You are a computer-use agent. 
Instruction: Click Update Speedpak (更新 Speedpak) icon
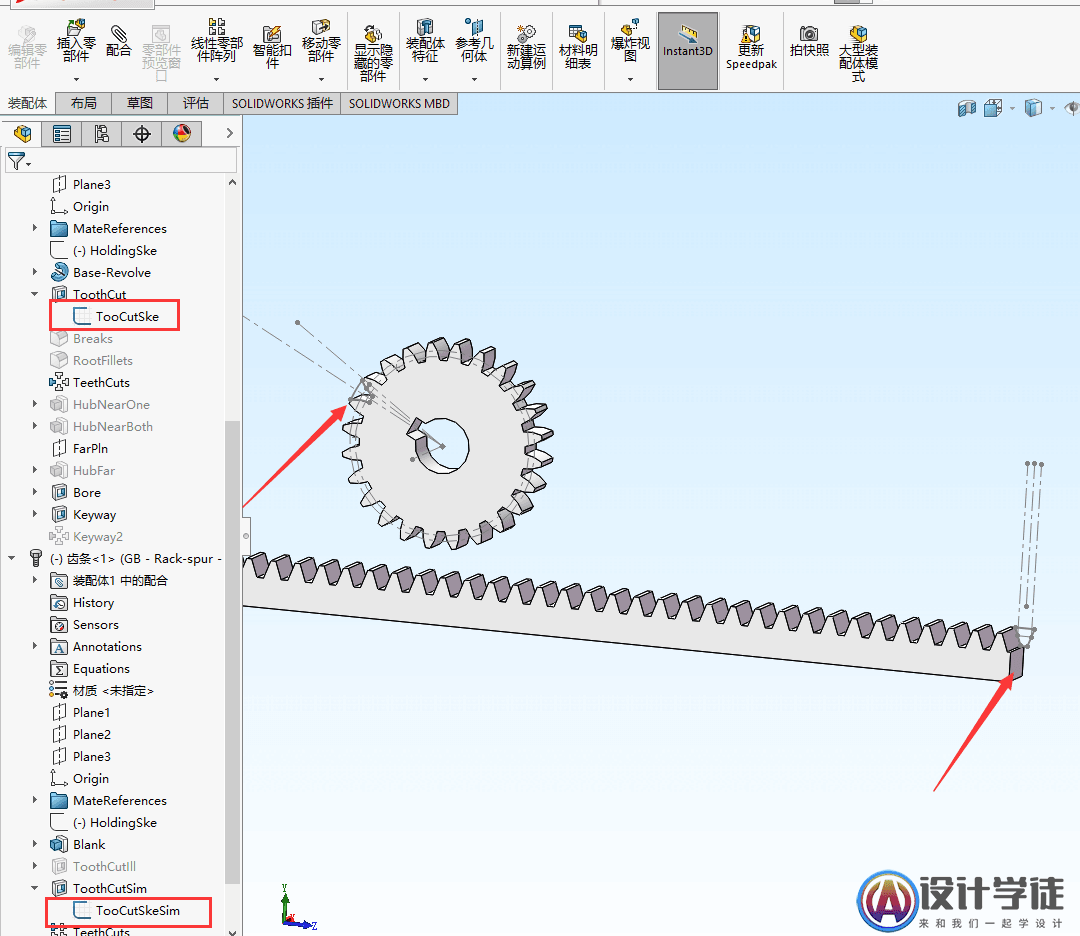tap(751, 47)
